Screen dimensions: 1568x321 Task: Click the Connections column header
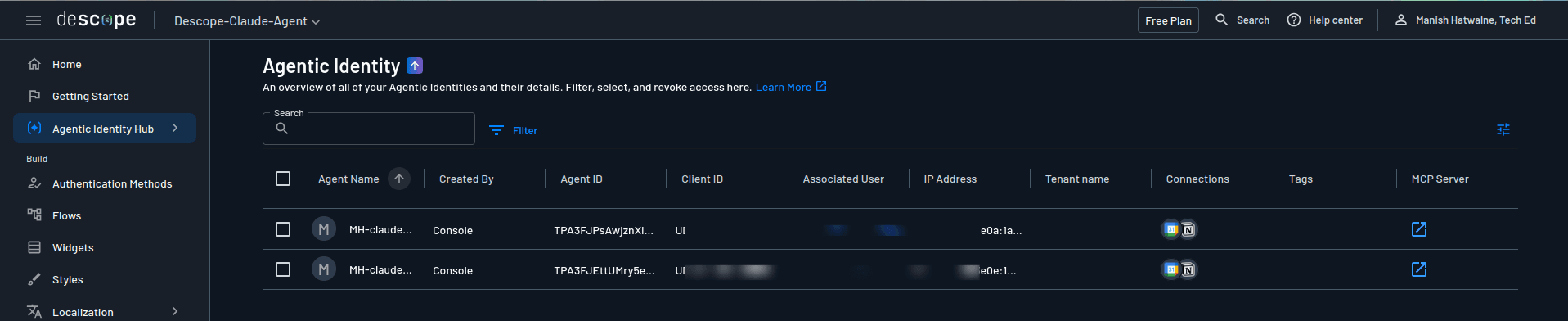1197,179
